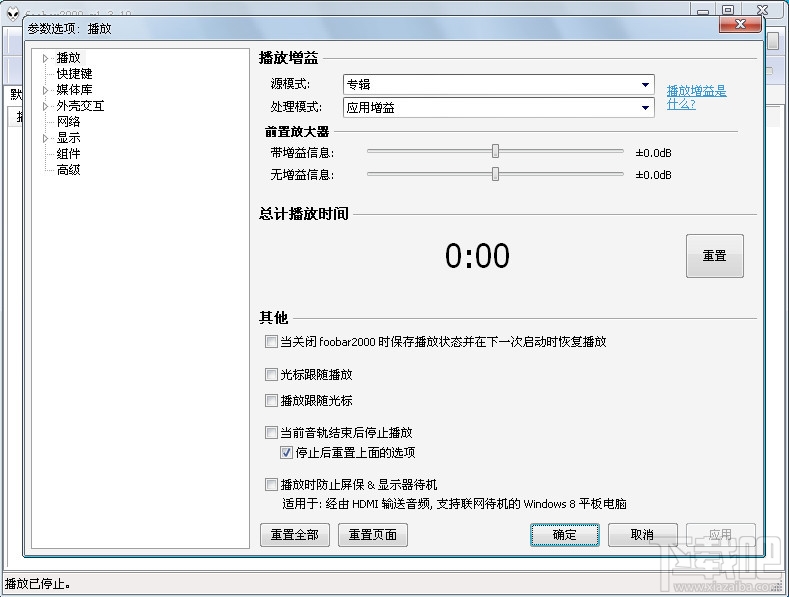Viewport: 789px width, 597px height.
Task: Click the 重置全部 button
Action: [x=295, y=535]
